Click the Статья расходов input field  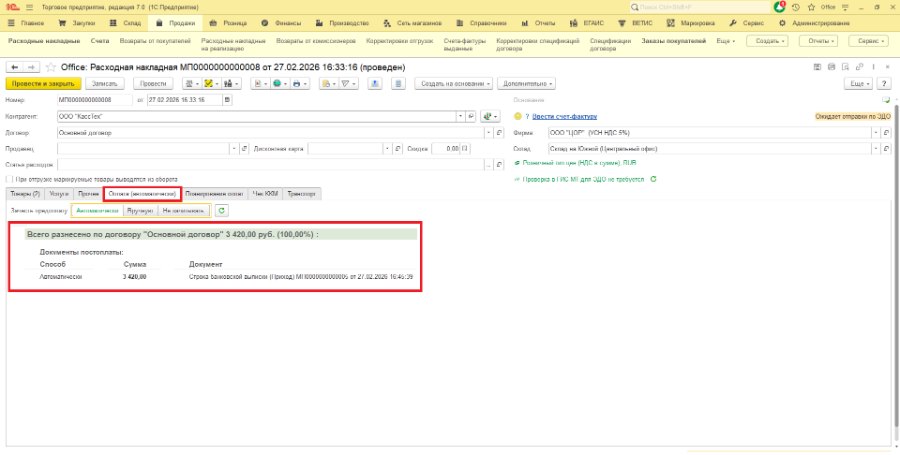[270, 165]
